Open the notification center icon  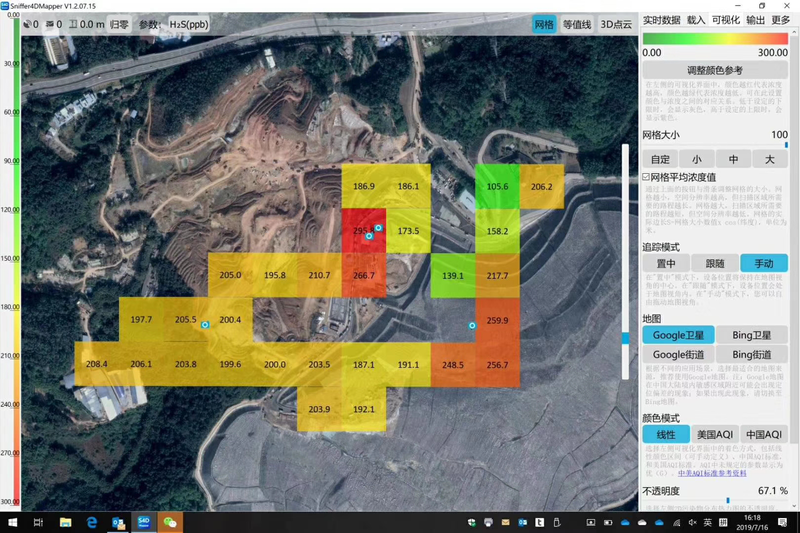[x=783, y=522]
